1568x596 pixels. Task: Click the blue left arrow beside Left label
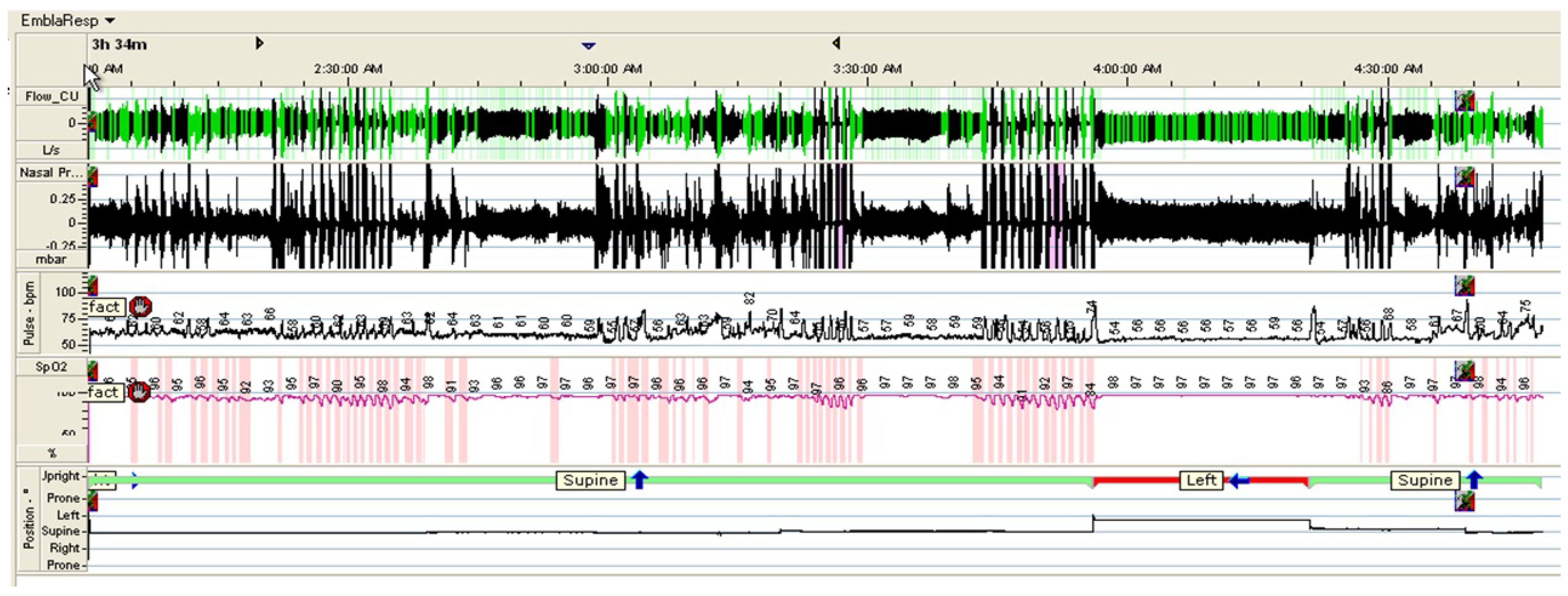(1239, 480)
